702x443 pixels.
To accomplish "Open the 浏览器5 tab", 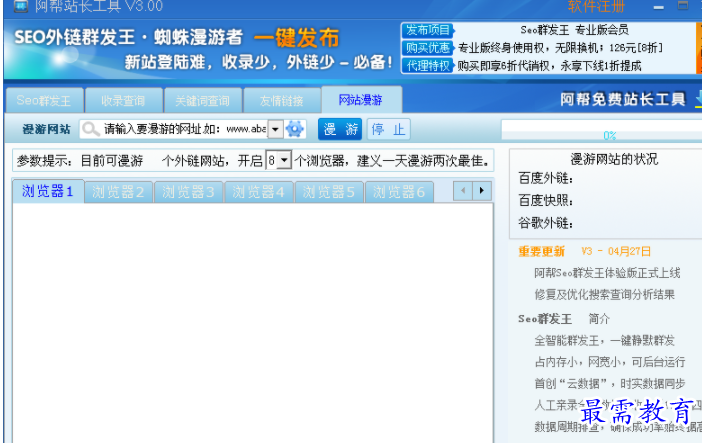I will 329,192.
